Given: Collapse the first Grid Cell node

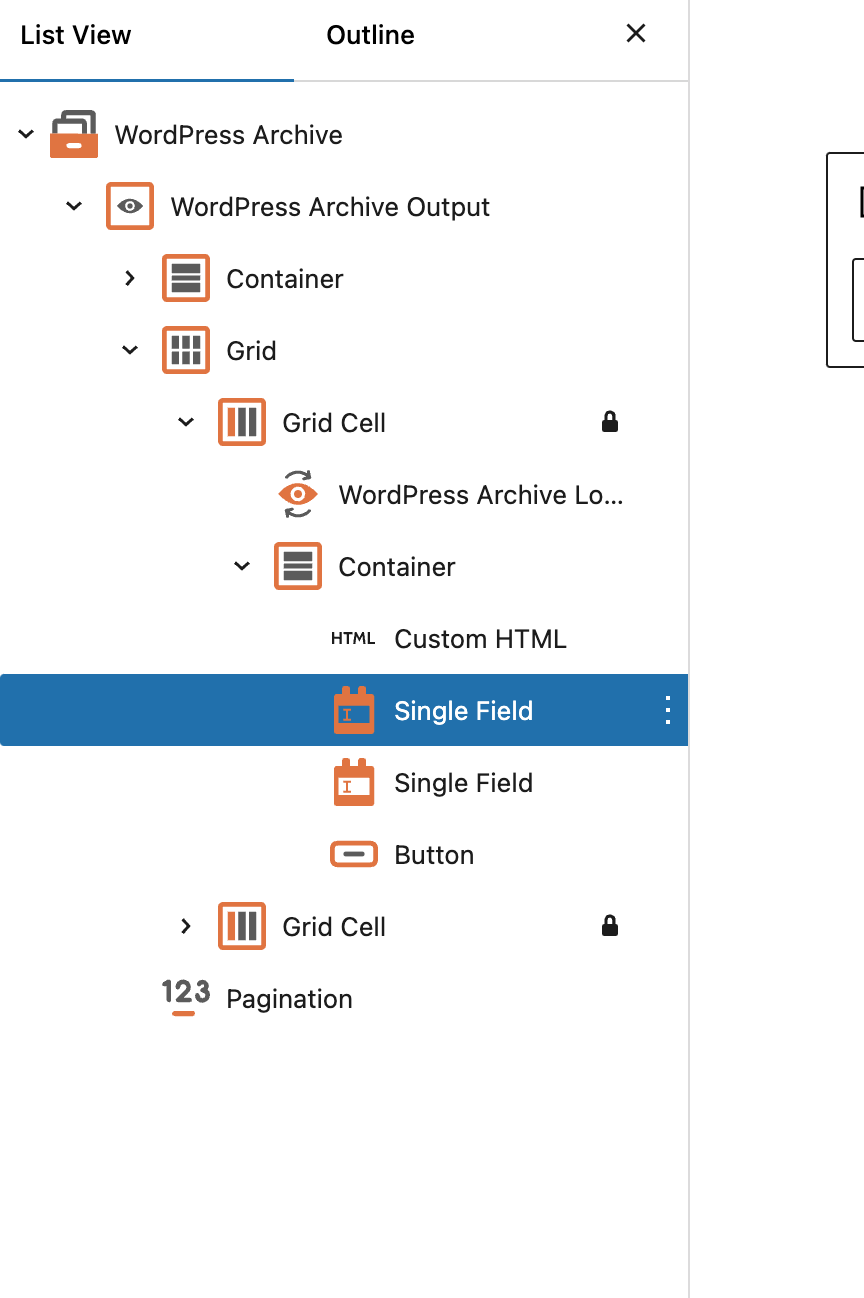Looking at the screenshot, I should 186,423.
